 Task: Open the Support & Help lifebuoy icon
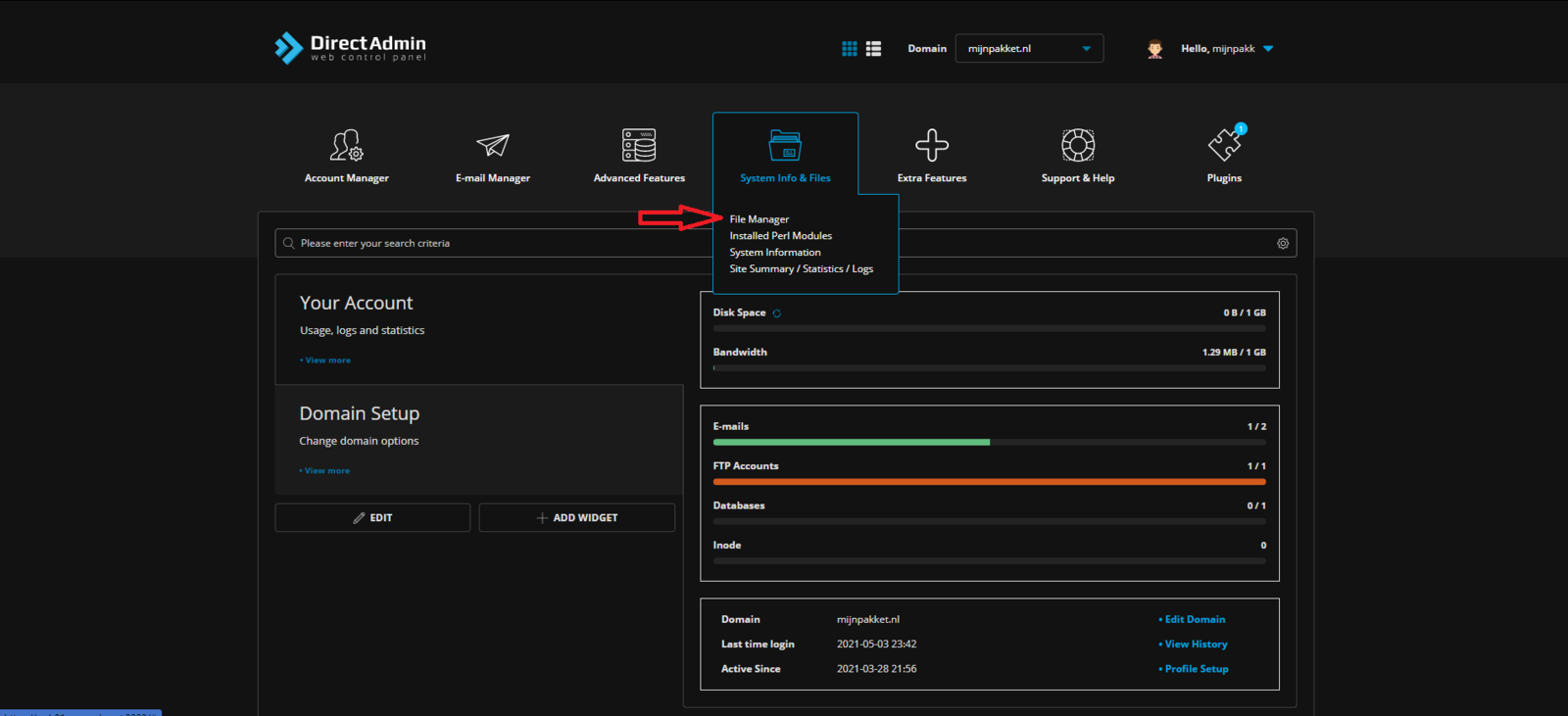coord(1078,145)
